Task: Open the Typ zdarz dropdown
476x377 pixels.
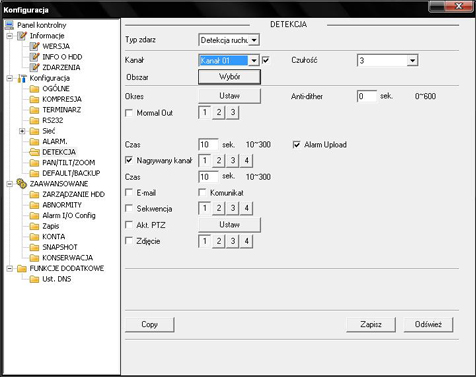Action: coord(254,40)
